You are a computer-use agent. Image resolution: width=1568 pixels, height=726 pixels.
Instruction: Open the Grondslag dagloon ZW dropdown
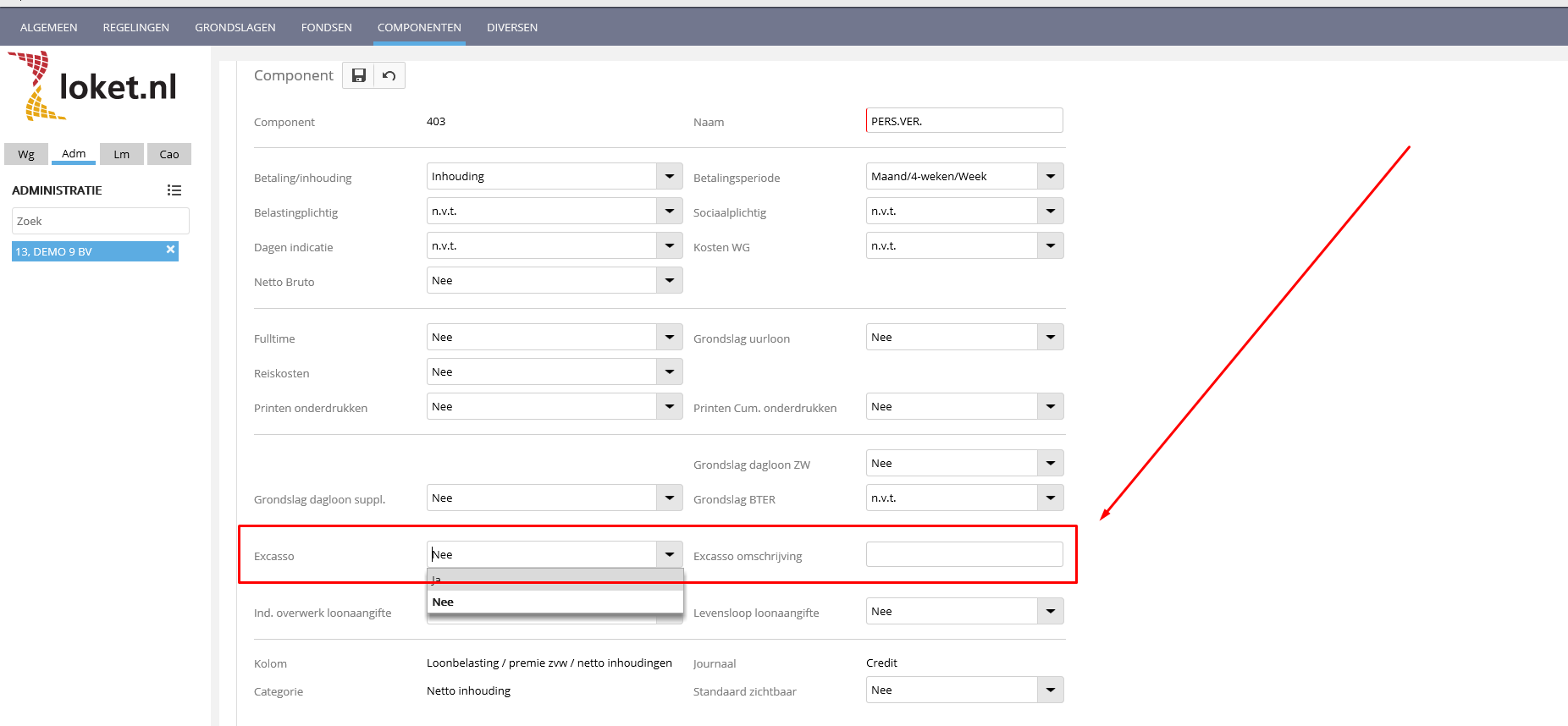pos(1050,463)
